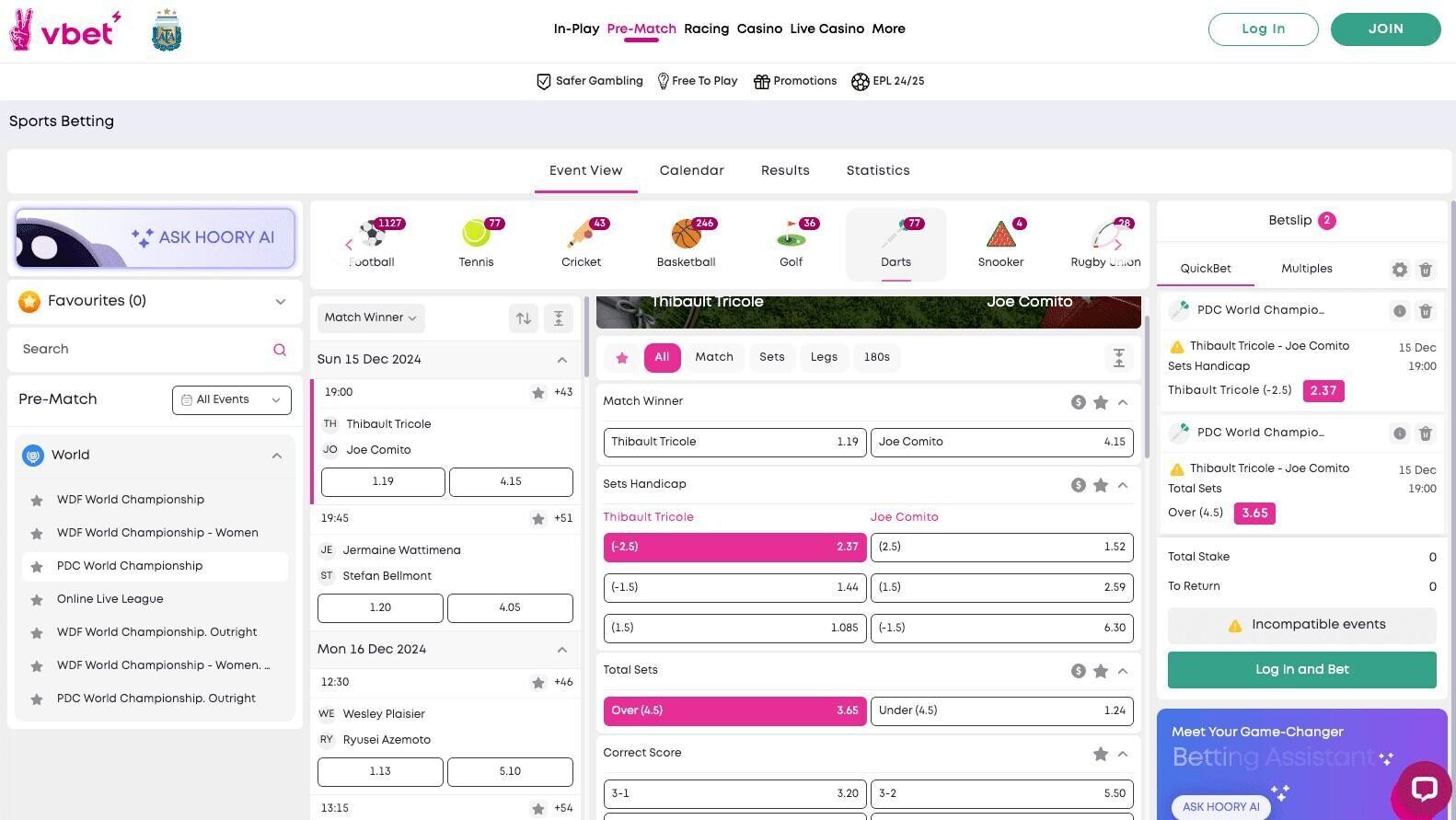The height and width of the screenshot is (820, 1456).
Task: Favourite the Correct Score market star
Action: pyautogui.click(x=1100, y=754)
